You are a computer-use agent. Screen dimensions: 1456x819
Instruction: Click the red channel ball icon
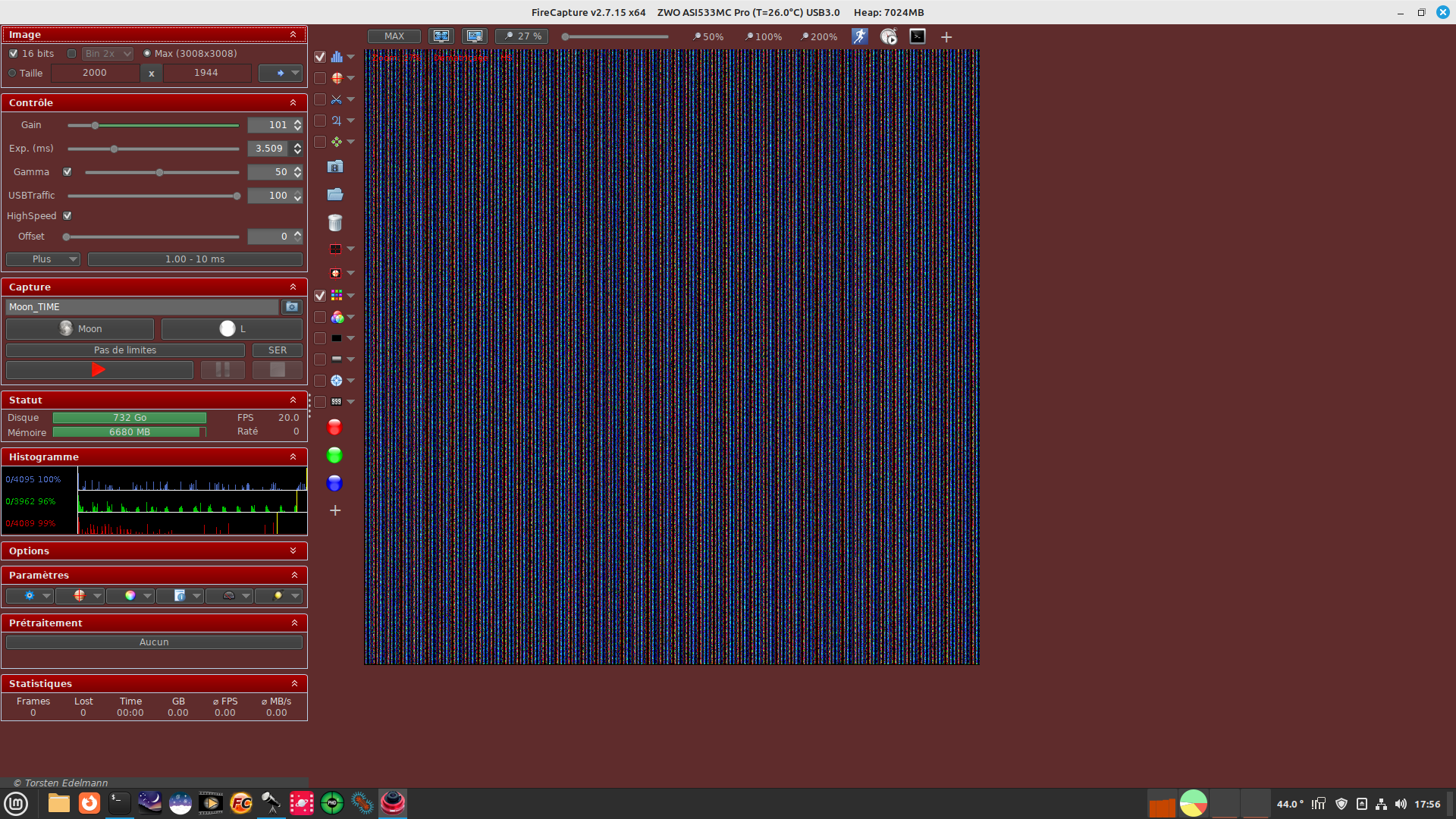click(x=334, y=428)
